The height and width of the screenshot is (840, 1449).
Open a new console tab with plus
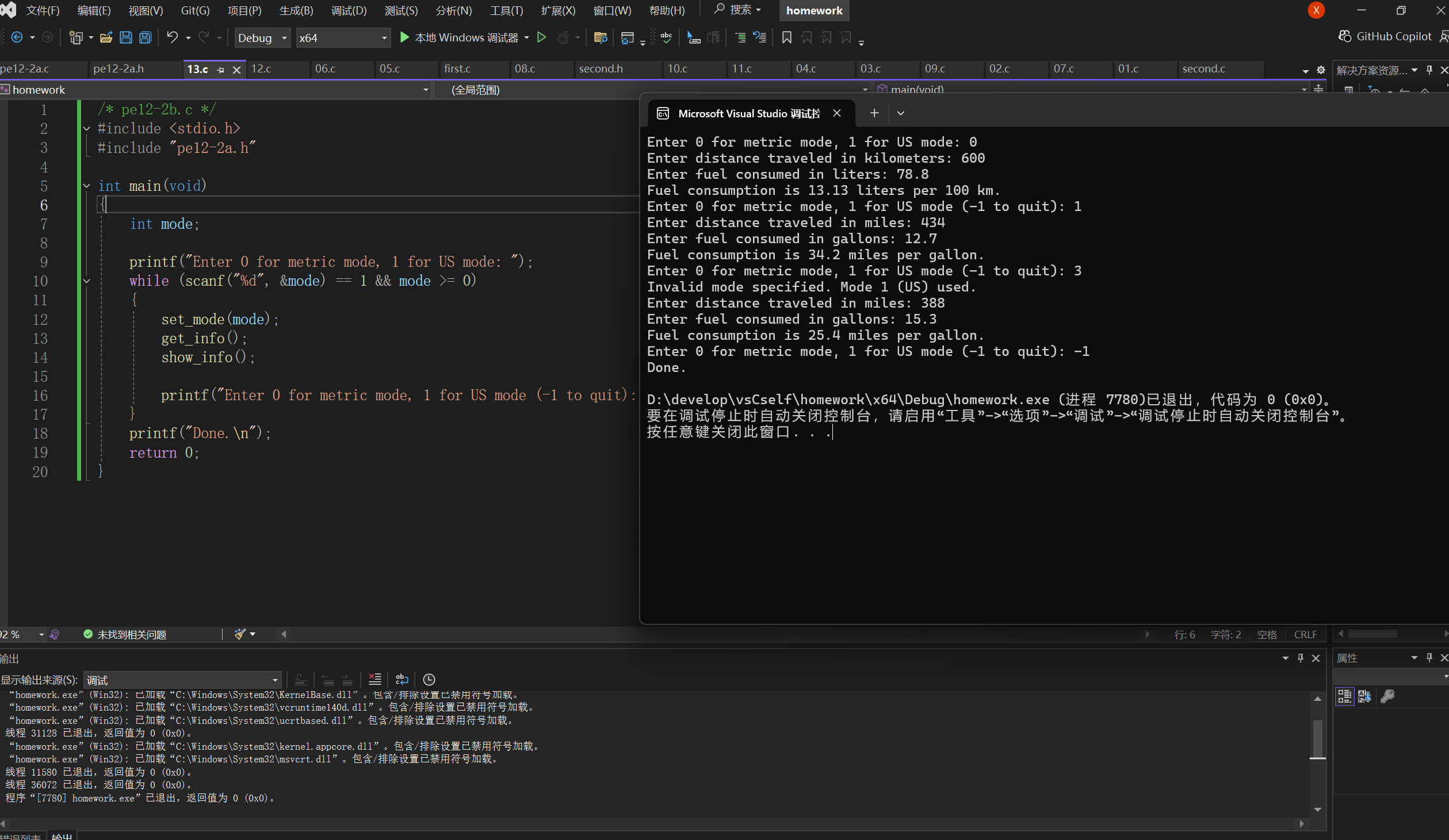874,113
